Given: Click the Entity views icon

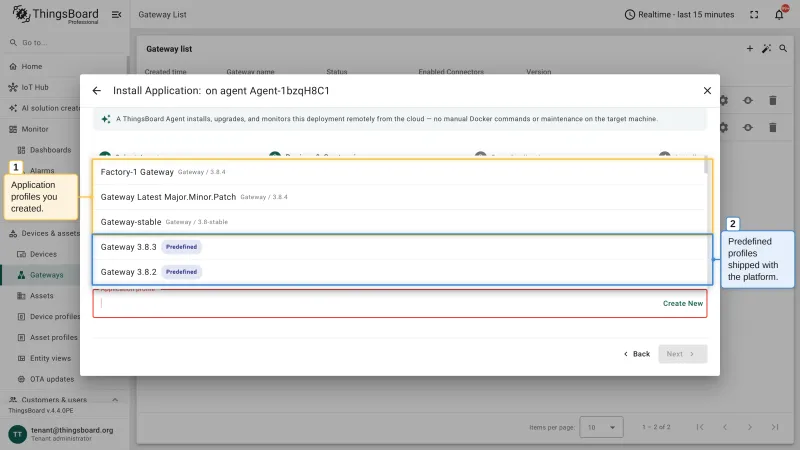Looking at the screenshot, I should [21, 359].
